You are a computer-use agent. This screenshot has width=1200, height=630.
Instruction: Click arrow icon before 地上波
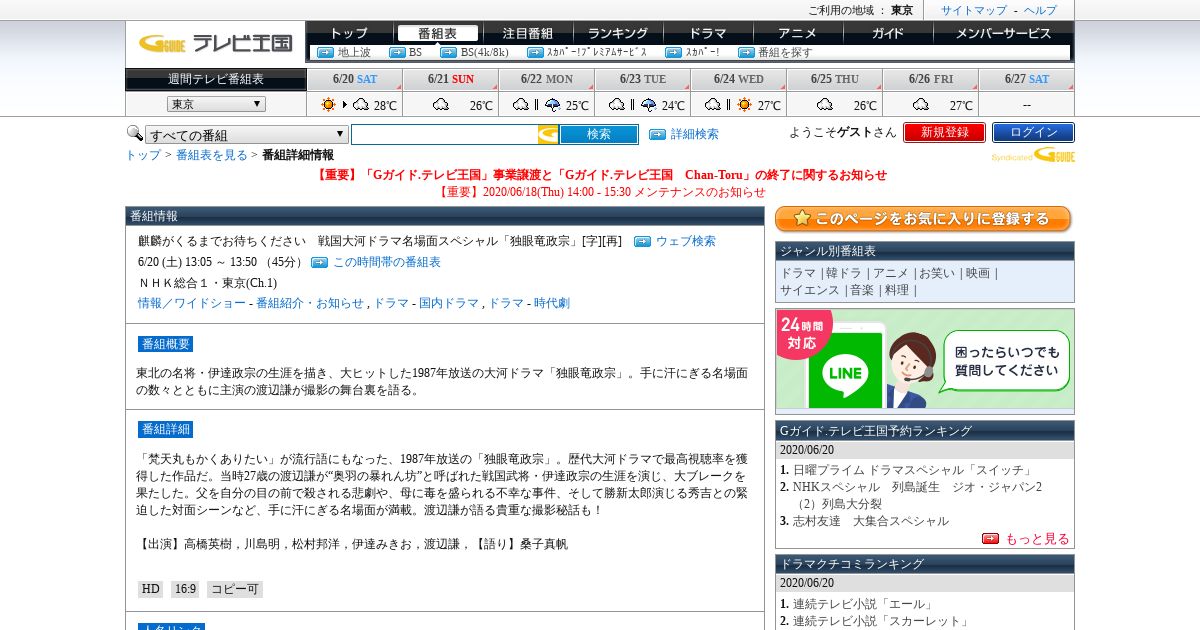[x=325, y=52]
